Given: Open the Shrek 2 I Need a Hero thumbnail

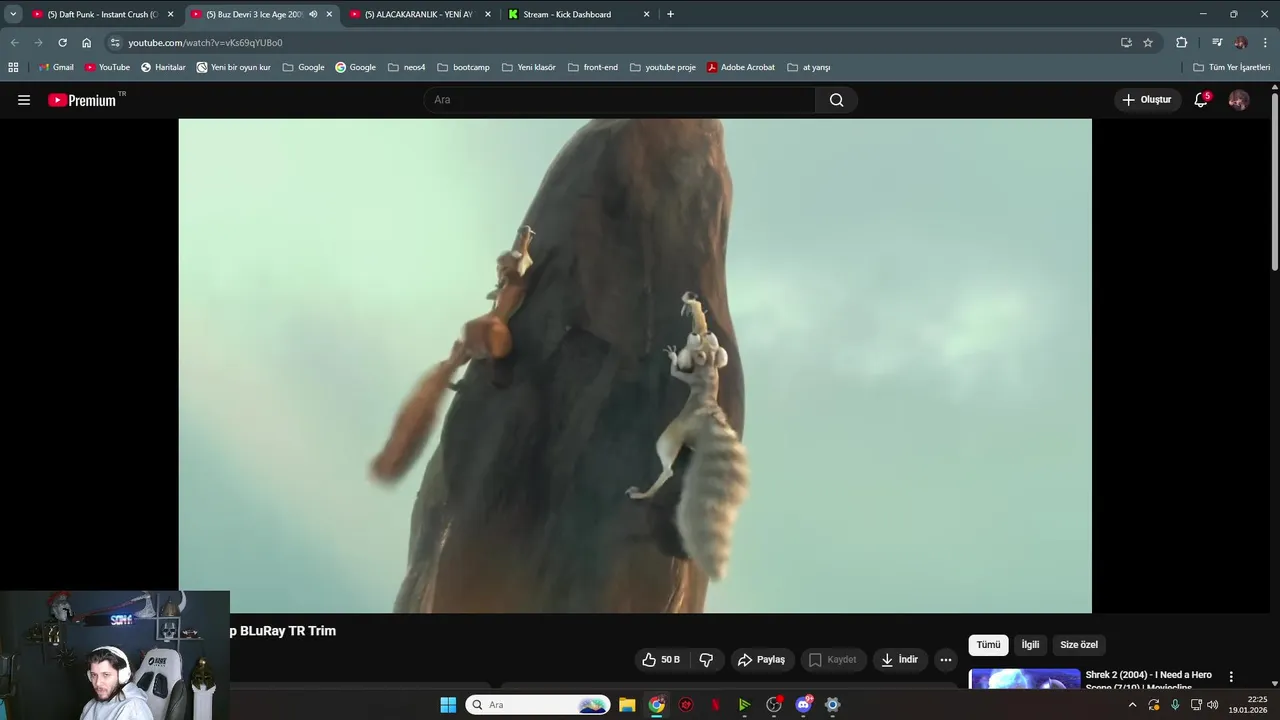Looking at the screenshot, I should (1025, 680).
